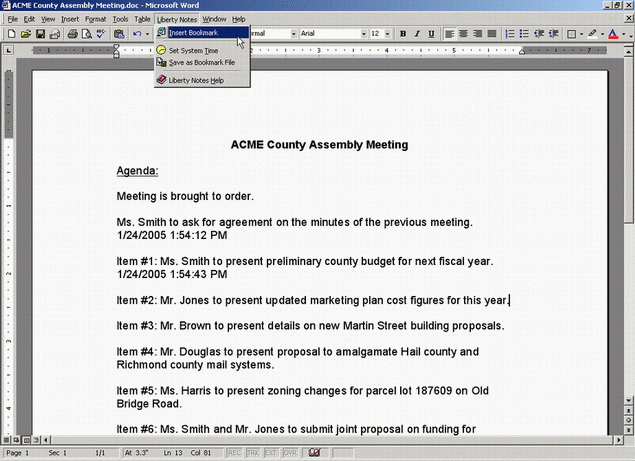Screen dimensions: 635x461
Task: Click the spelling status book icon
Action: (x=314, y=452)
